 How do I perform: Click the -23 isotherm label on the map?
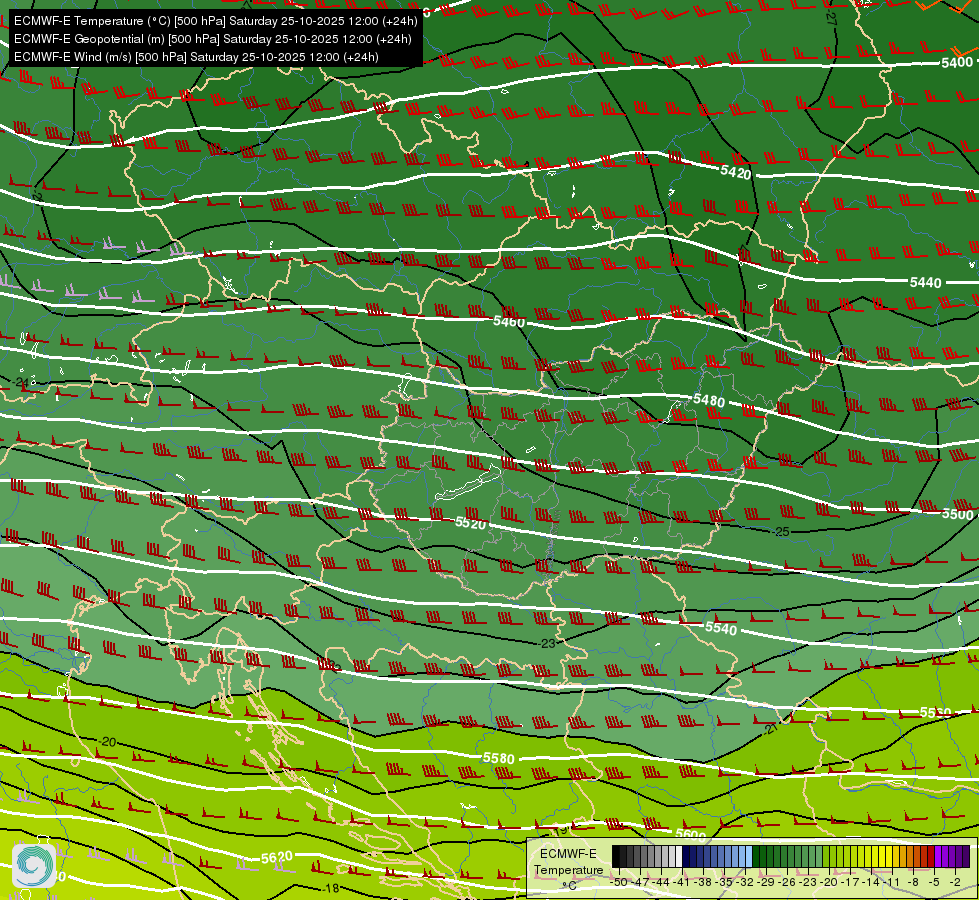(548, 643)
